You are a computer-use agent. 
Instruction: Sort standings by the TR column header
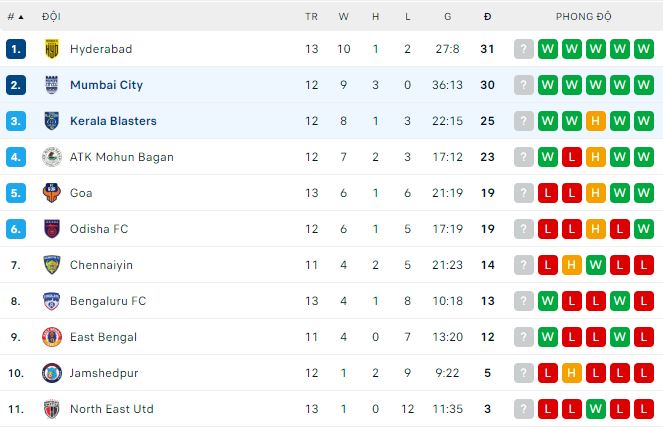(x=311, y=17)
